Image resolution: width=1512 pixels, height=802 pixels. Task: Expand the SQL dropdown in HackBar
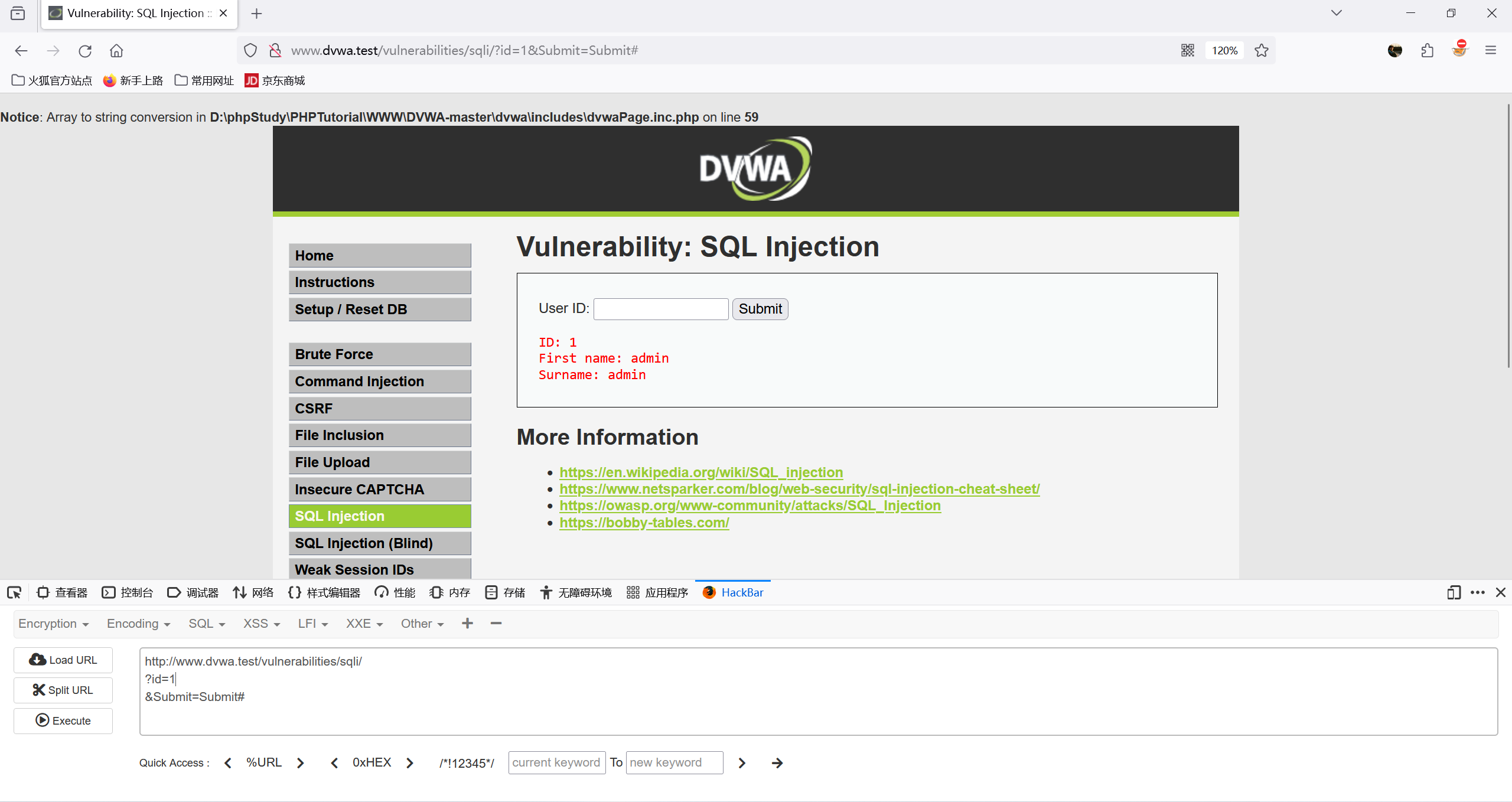point(207,624)
